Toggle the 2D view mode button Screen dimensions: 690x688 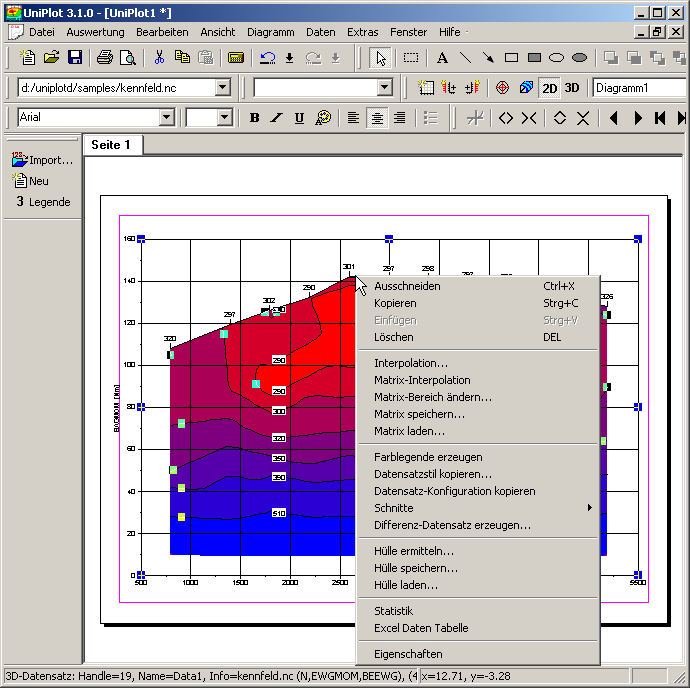(549, 88)
